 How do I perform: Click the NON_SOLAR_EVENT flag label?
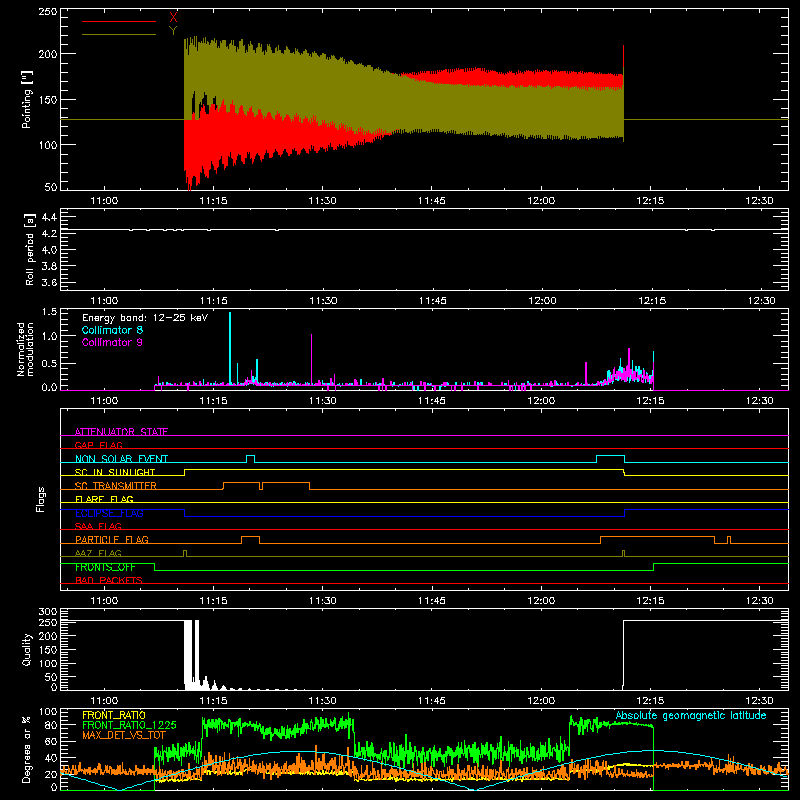click(x=121, y=459)
